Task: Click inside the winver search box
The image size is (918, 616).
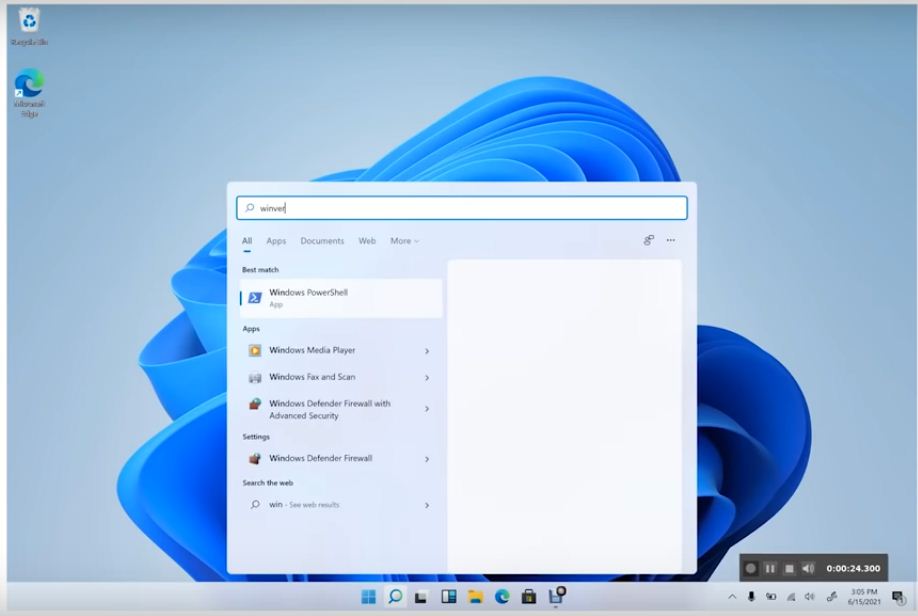Action: pos(461,208)
